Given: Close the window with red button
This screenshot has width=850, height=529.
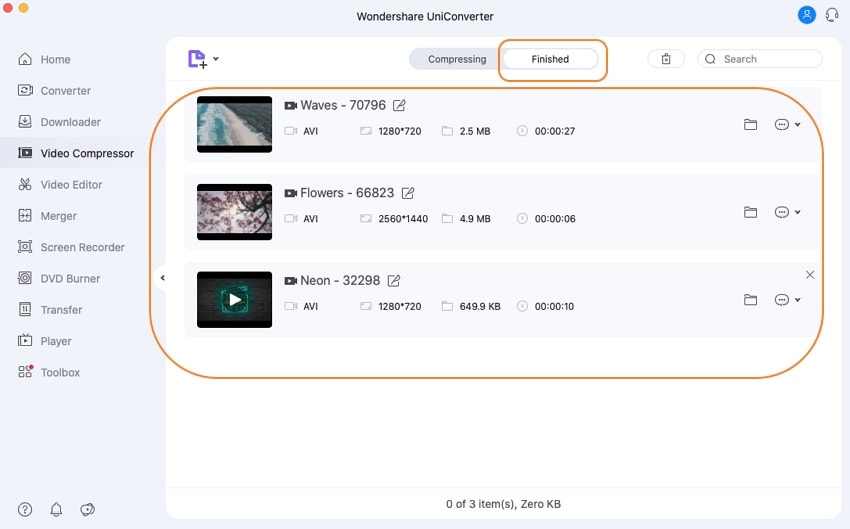Looking at the screenshot, I should (7, 7).
